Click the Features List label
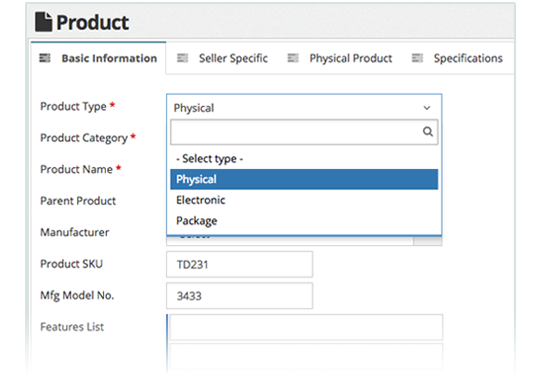This screenshot has width=540, height=373. coord(72,327)
